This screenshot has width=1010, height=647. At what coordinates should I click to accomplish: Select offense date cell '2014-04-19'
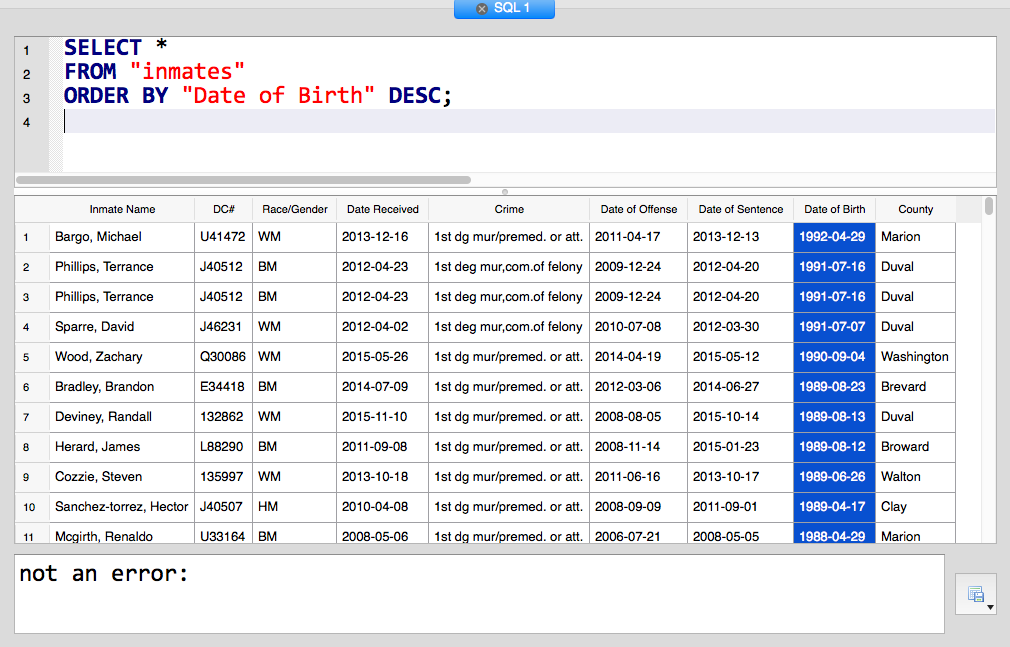coord(638,357)
